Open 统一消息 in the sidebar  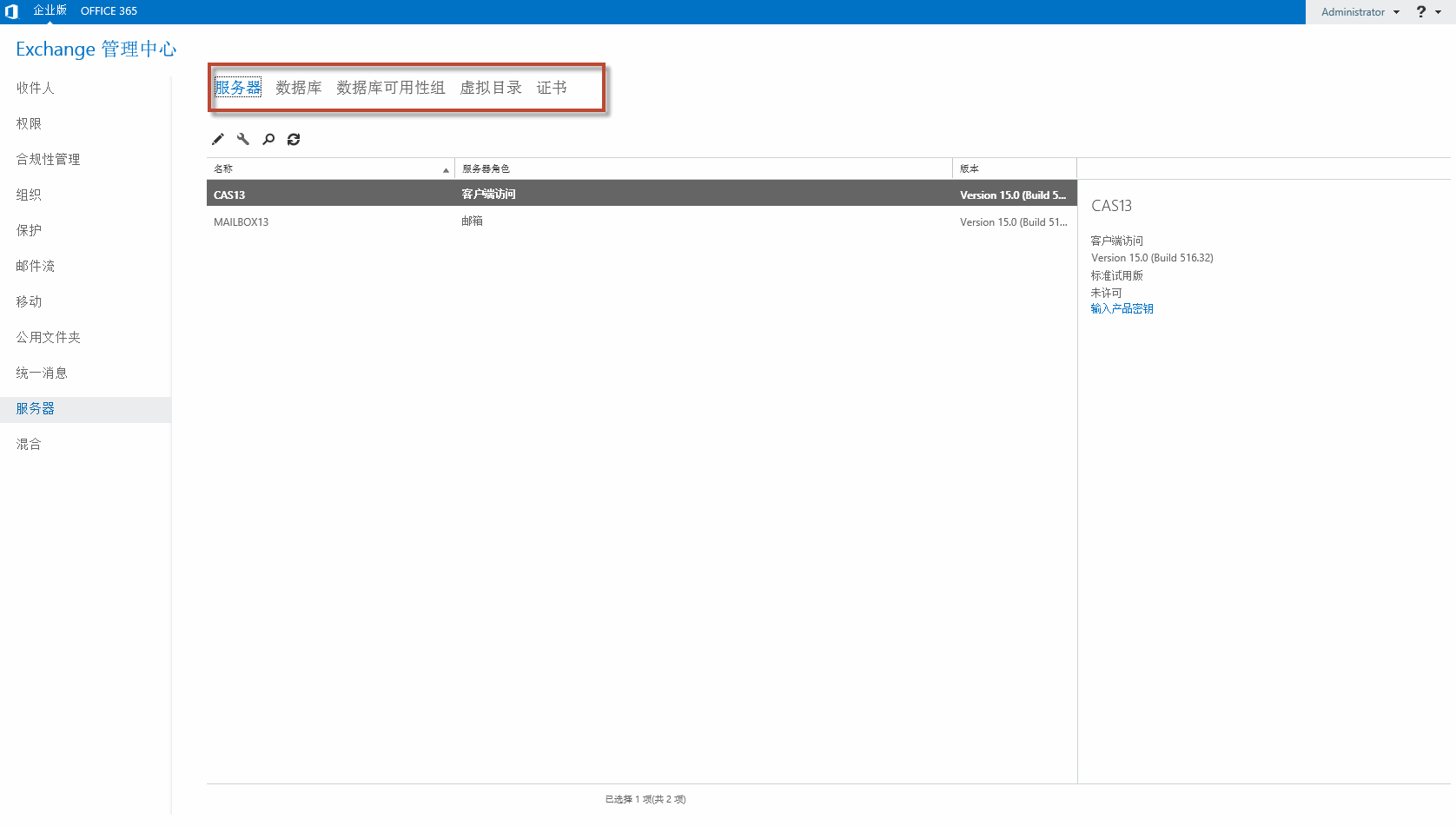[x=42, y=373]
